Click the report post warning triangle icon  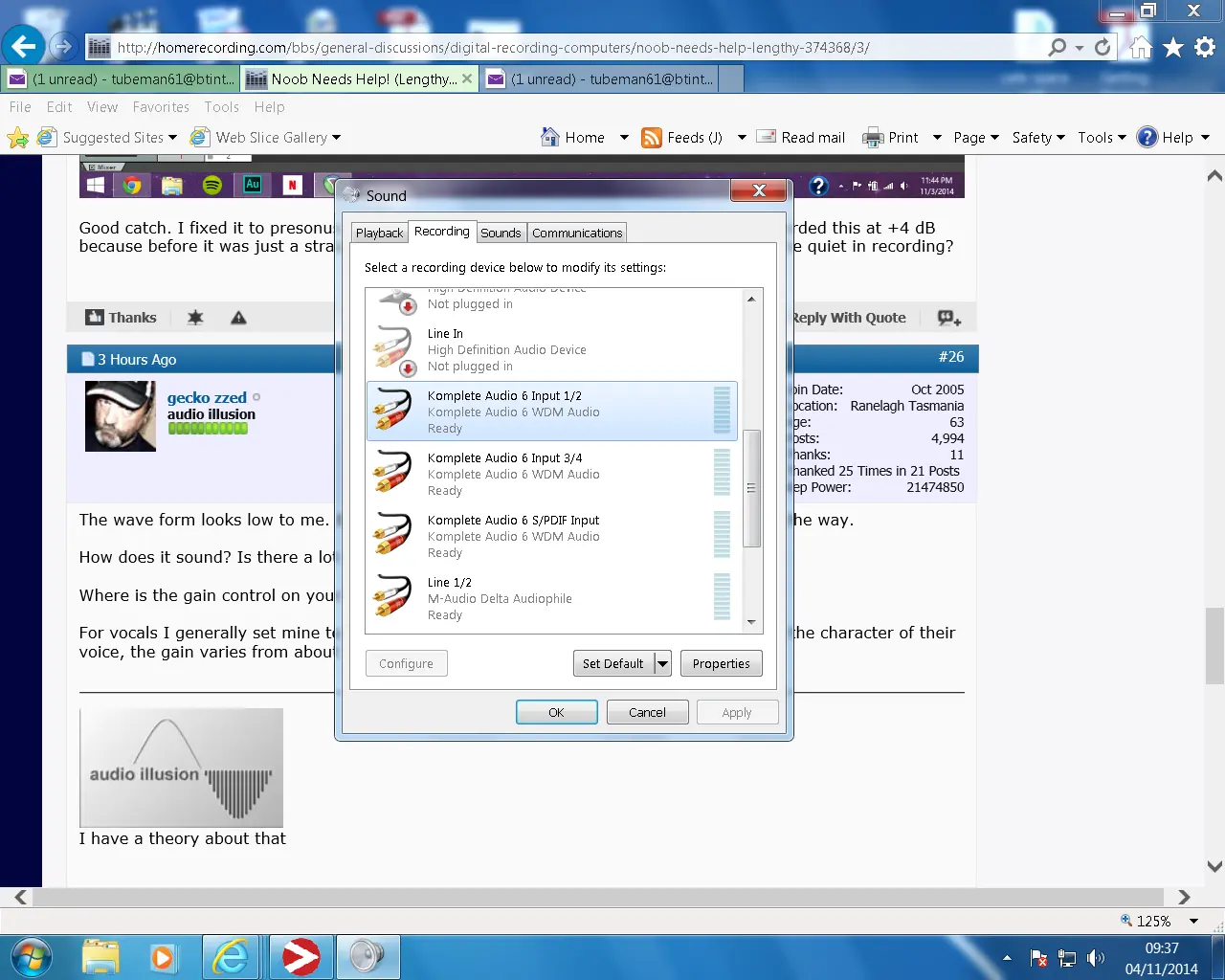point(238,318)
